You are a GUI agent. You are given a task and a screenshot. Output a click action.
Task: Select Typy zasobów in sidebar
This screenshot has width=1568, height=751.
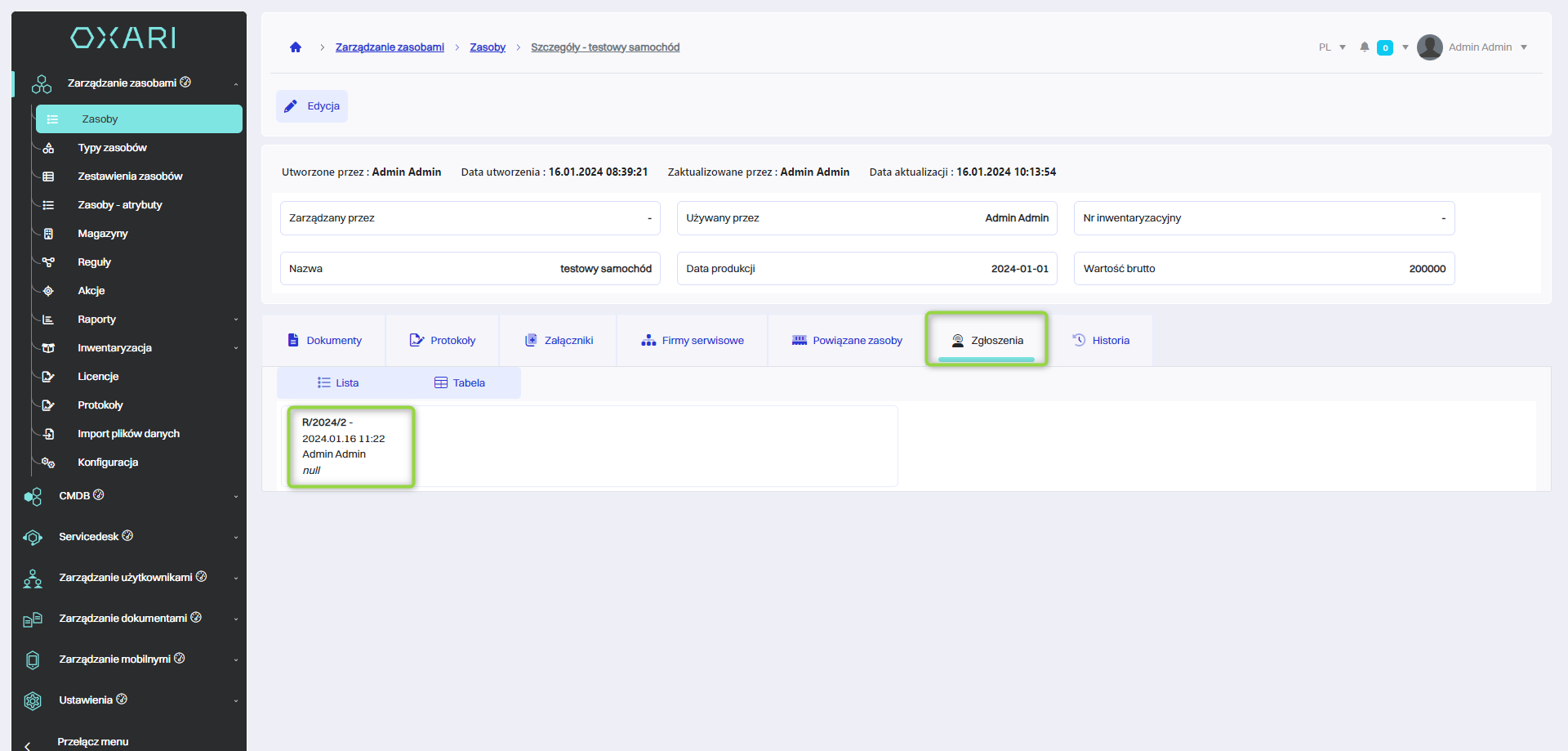(112, 148)
